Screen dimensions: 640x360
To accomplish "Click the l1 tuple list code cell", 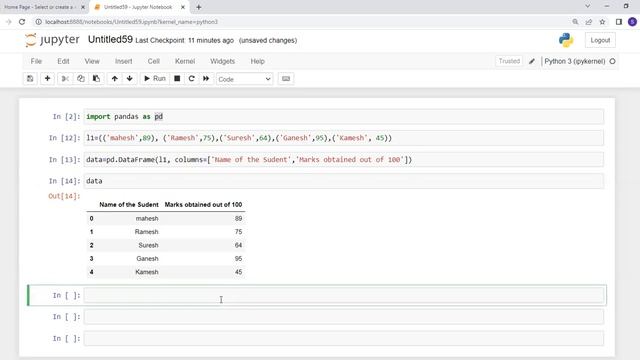I will point(344,138).
